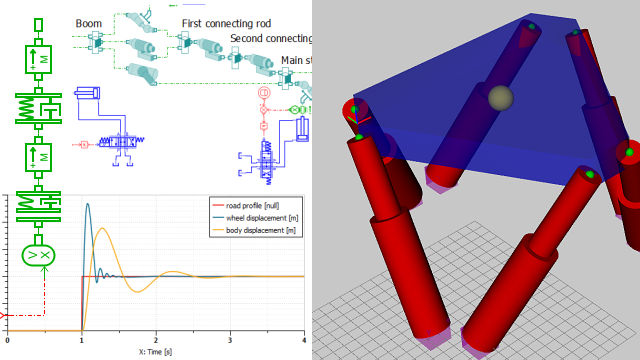Viewport: 640px width, 360px height.
Task: Select the joint under Second connecting label
Action: (x=236, y=58)
